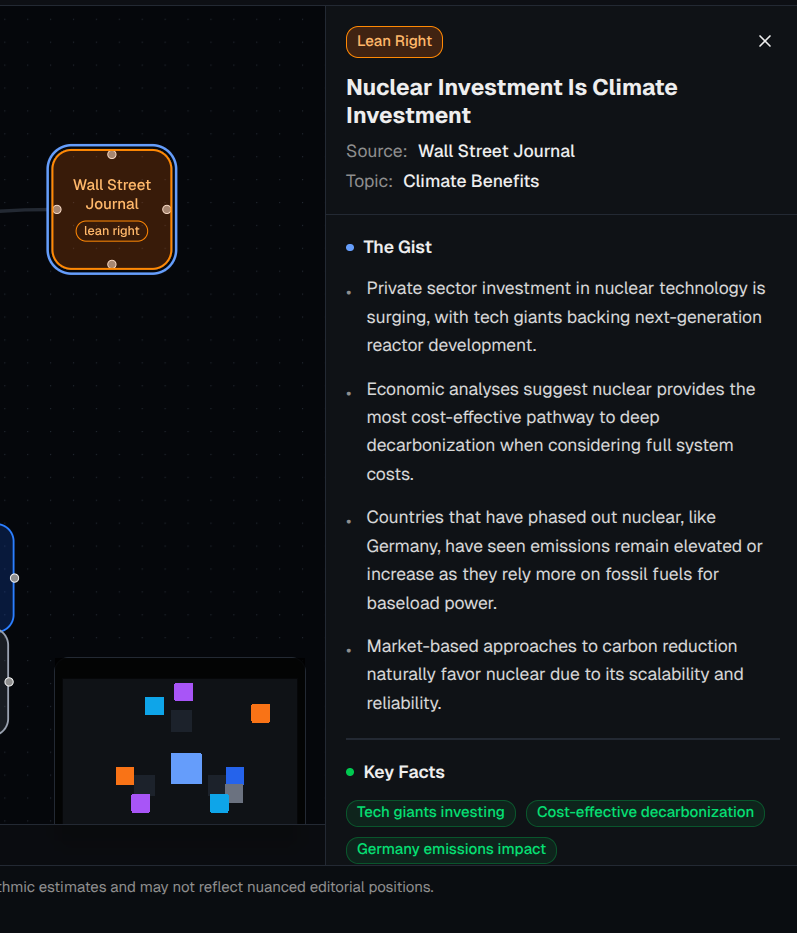
Task: Click the upper-right orange square in minimap
Action: tap(261, 713)
